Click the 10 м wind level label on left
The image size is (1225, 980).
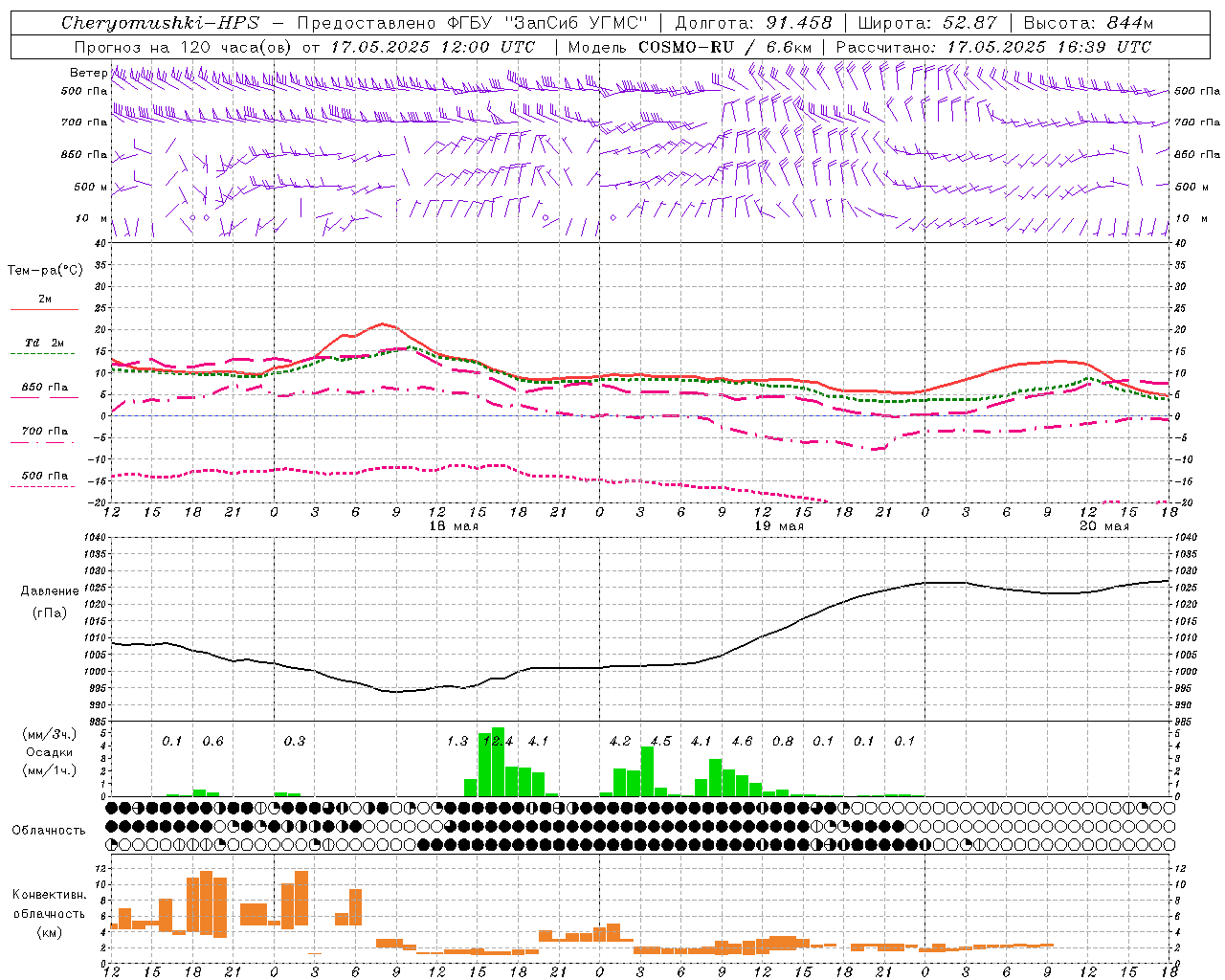click(x=92, y=218)
